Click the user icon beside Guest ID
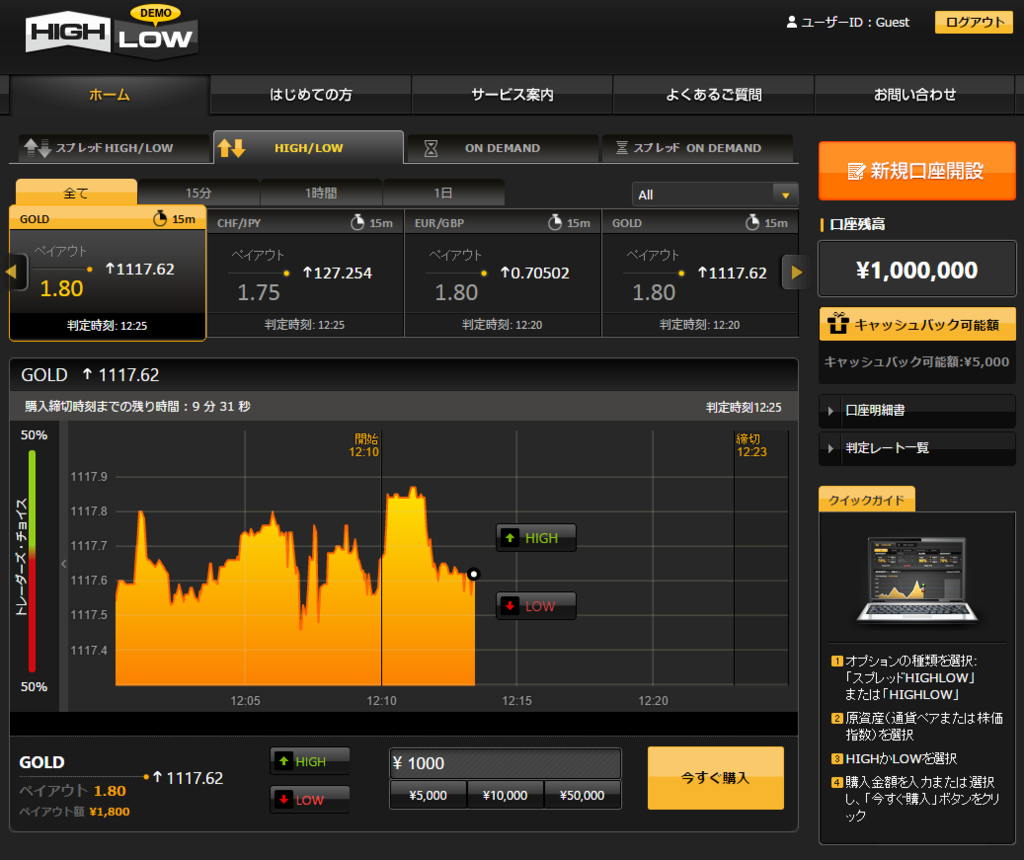The height and width of the screenshot is (860, 1024). tap(792, 22)
